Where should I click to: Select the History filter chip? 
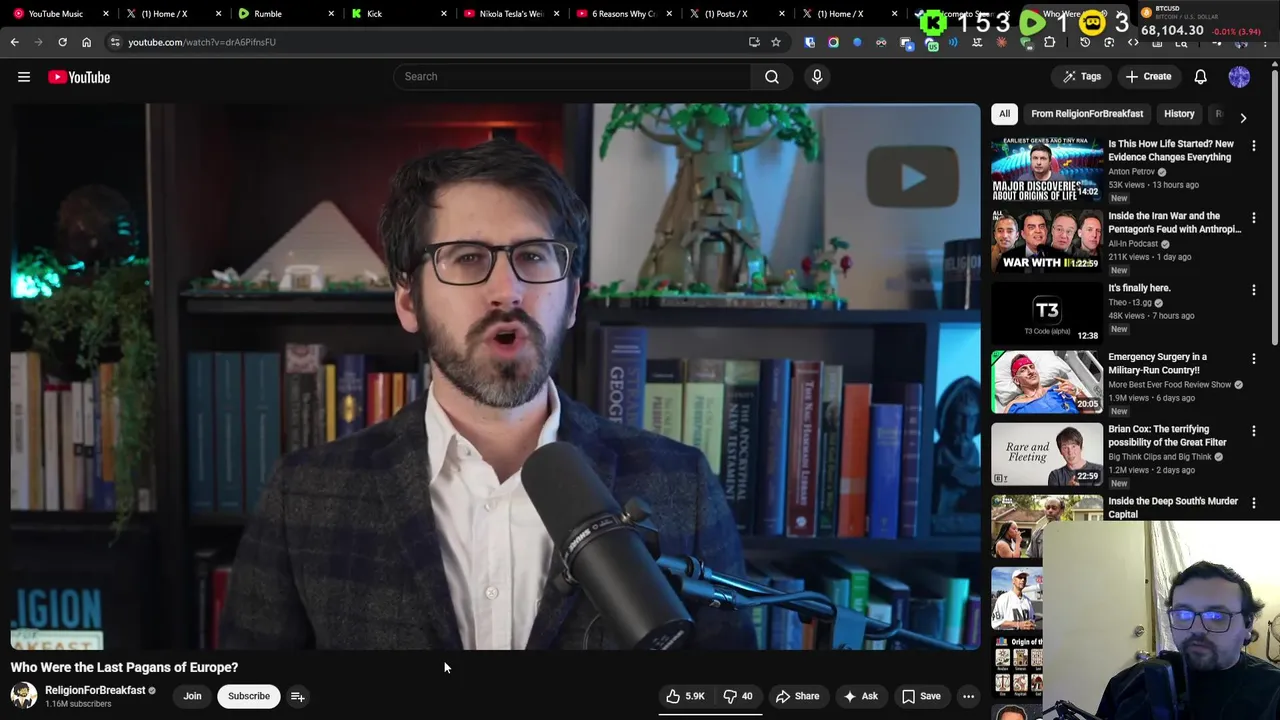point(1179,114)
